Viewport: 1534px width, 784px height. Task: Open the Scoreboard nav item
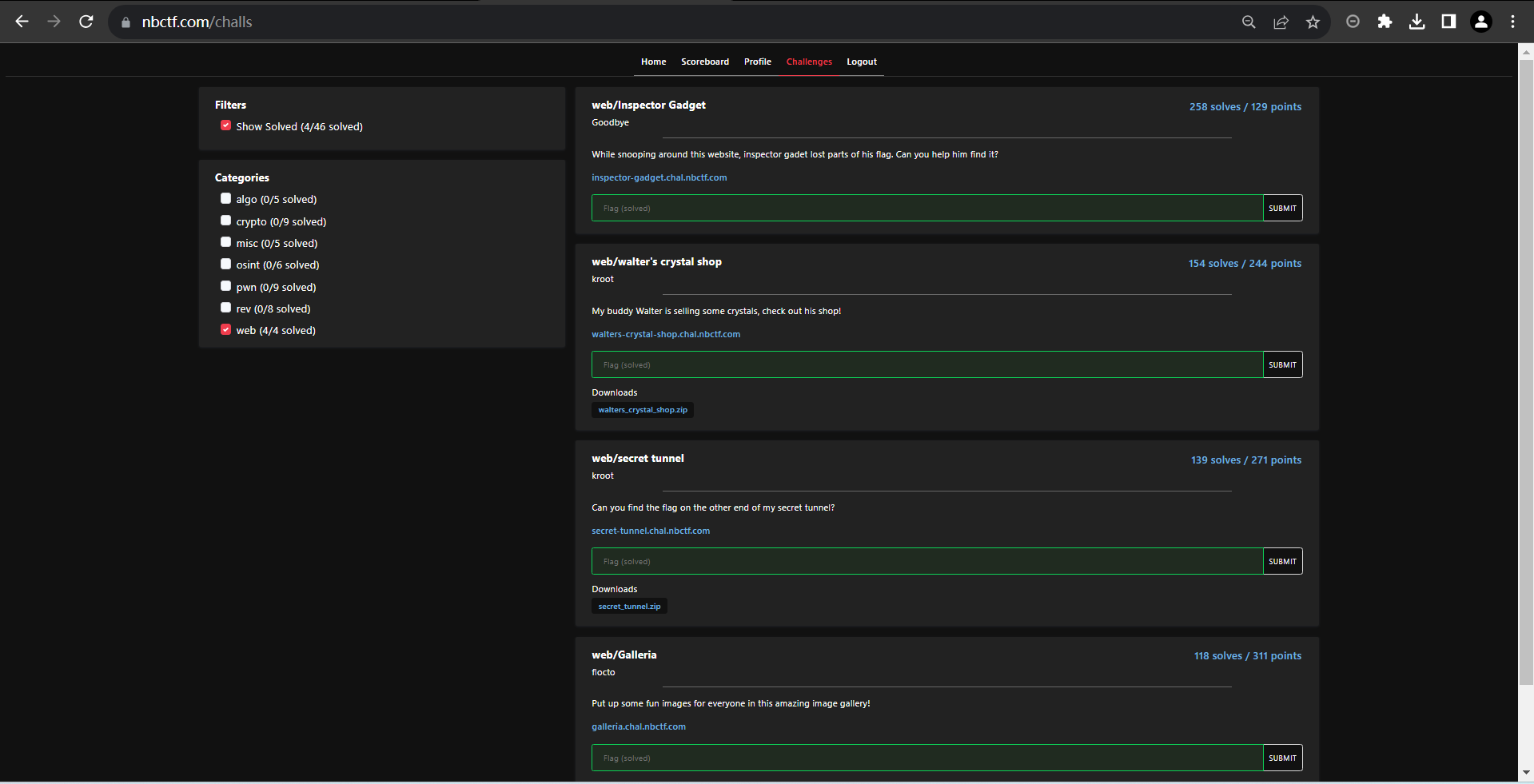point(705,62)
